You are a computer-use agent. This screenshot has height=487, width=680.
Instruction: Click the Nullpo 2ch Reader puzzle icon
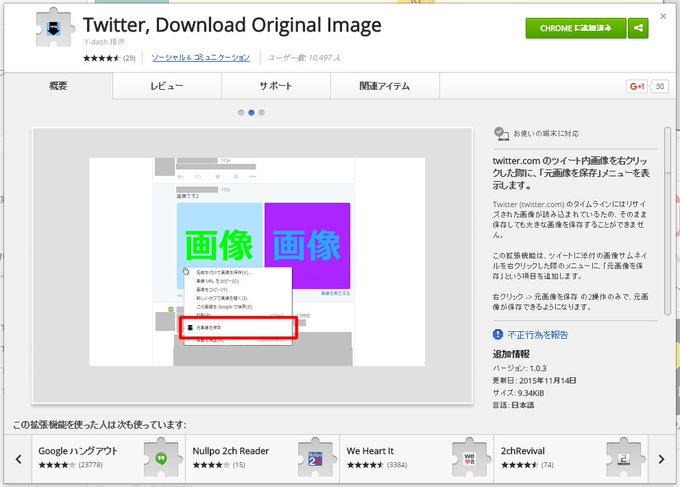[315, 458]
